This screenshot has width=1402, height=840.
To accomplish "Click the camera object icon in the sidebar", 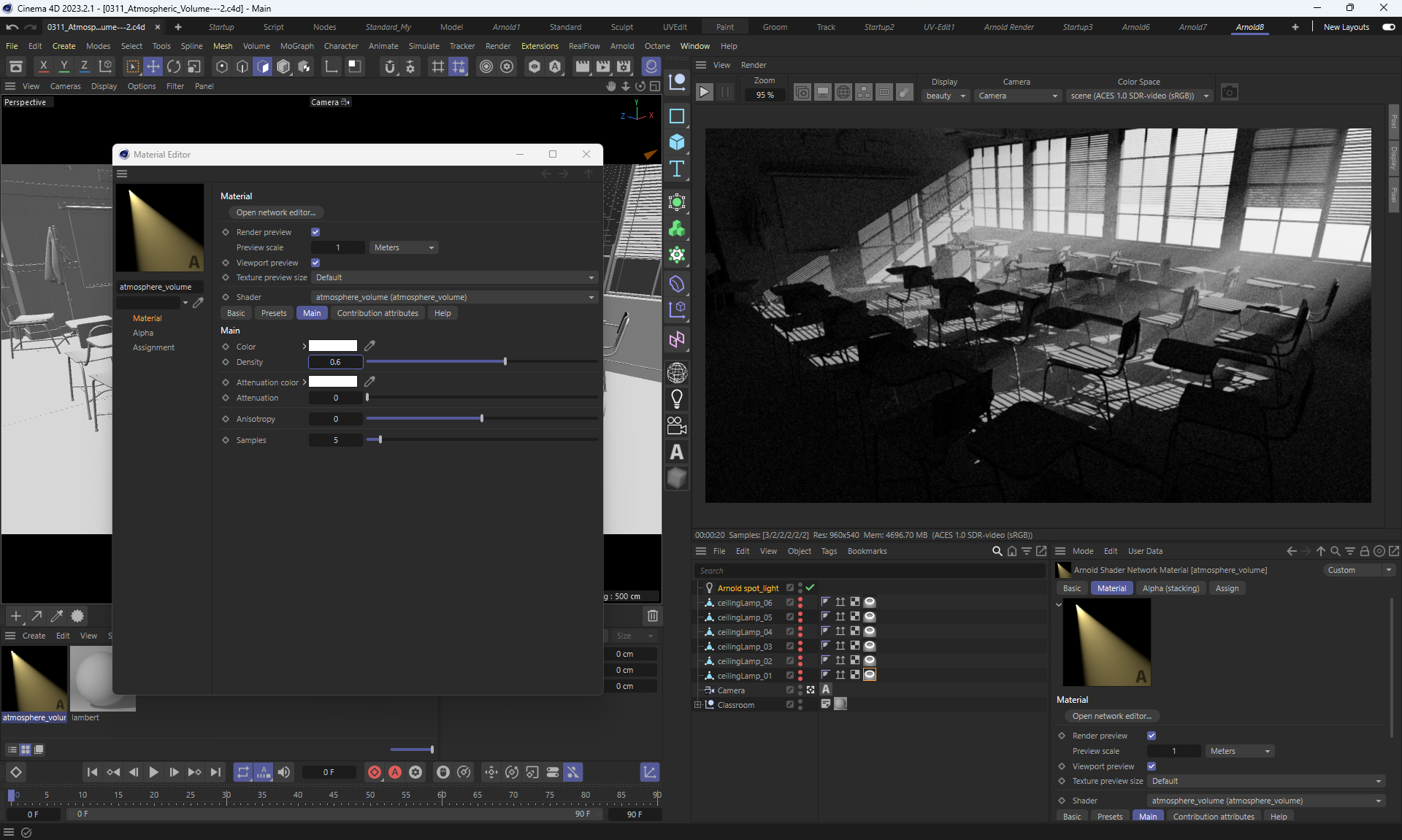I will [x=677, y=425].
